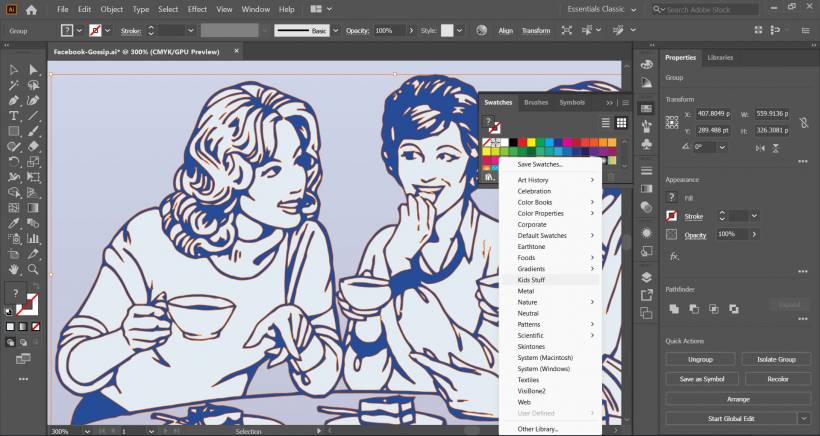Open the Layers panel icon
Viewport: 820px width, 436px height.
pos(646,277)
